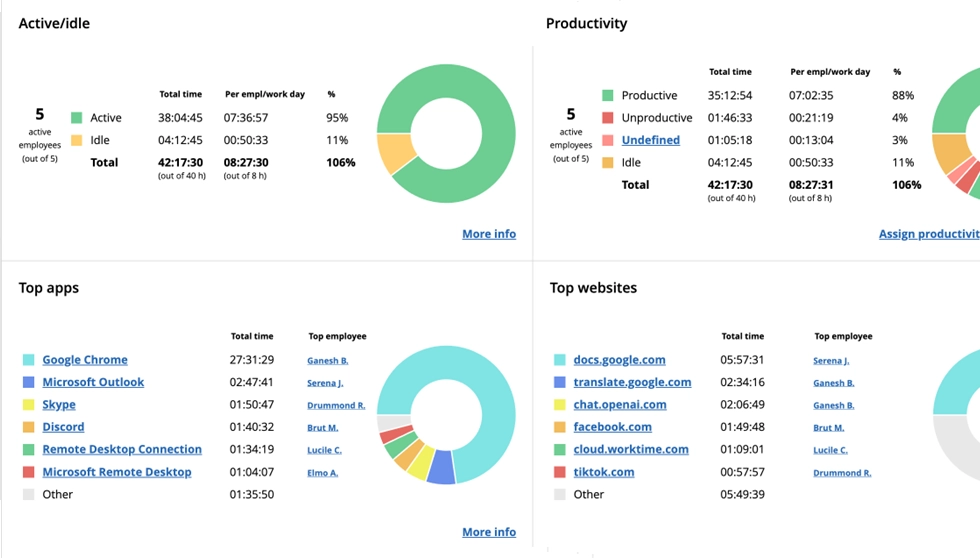Click the blue Microsoft Outlook legend swatch
980x560 pixels.
pos(28,382)
